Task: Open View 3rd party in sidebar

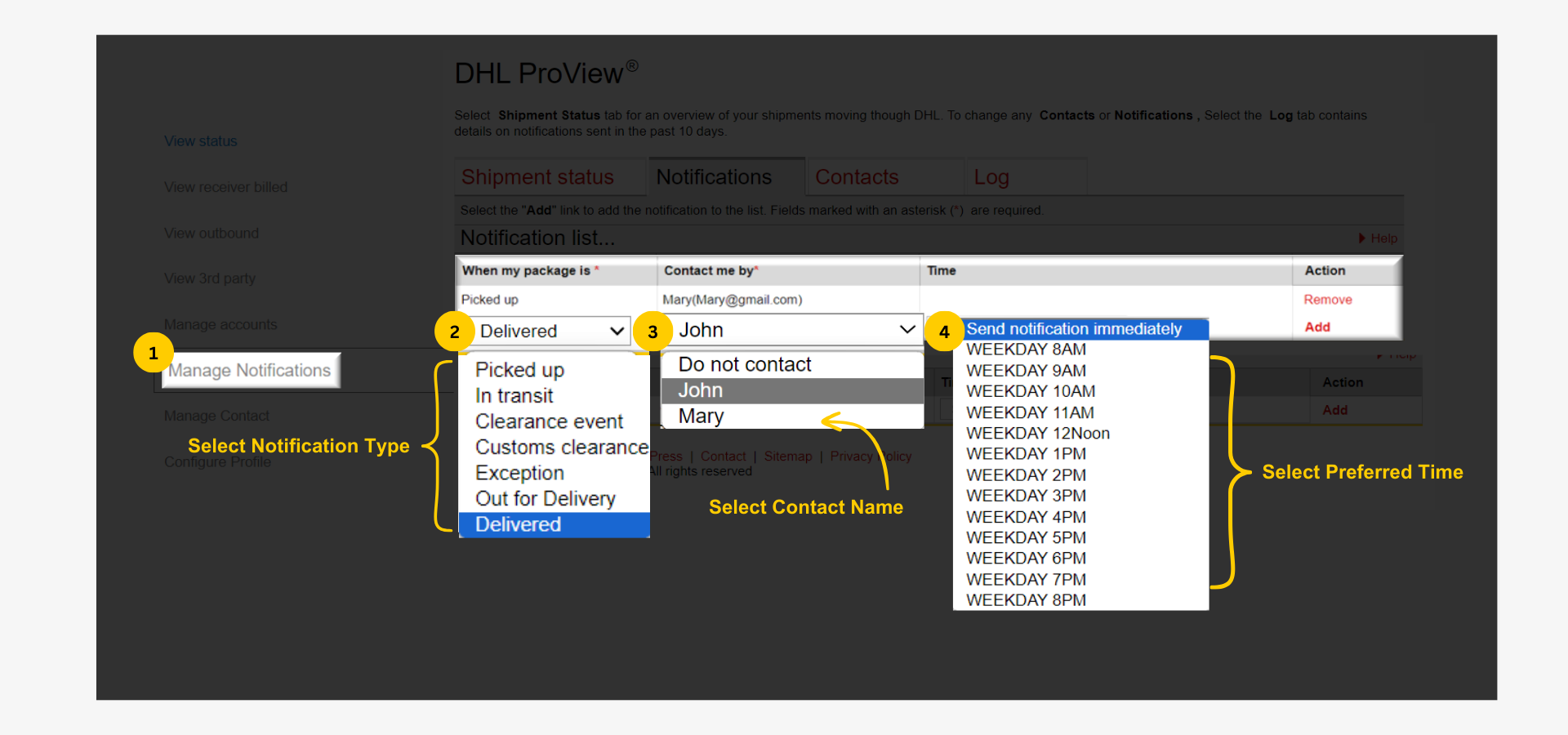Action: [x=210, y=278]
